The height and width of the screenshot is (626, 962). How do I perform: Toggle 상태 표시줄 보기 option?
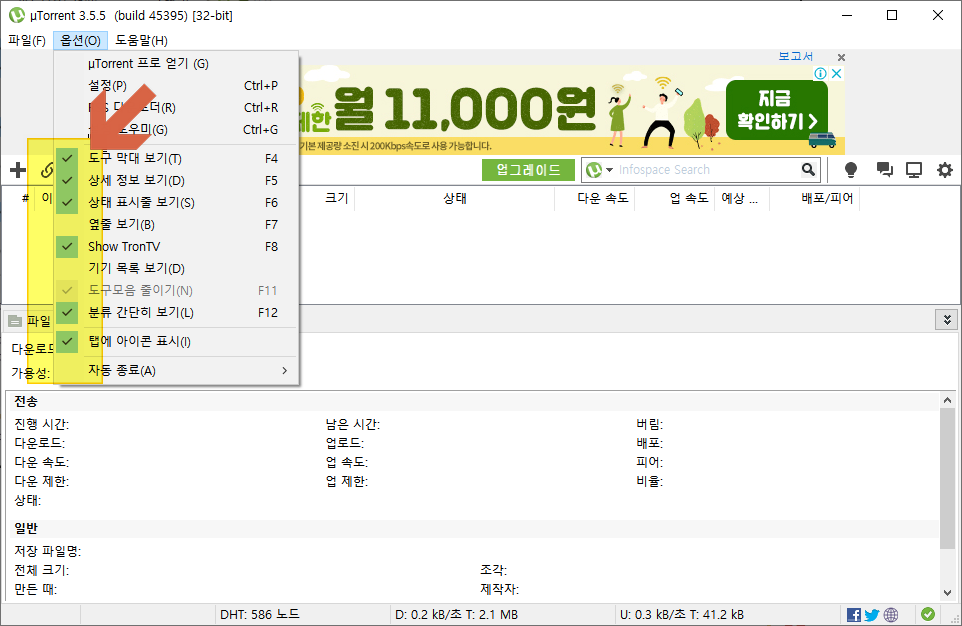pyautogui.click(x=176, y=203)
